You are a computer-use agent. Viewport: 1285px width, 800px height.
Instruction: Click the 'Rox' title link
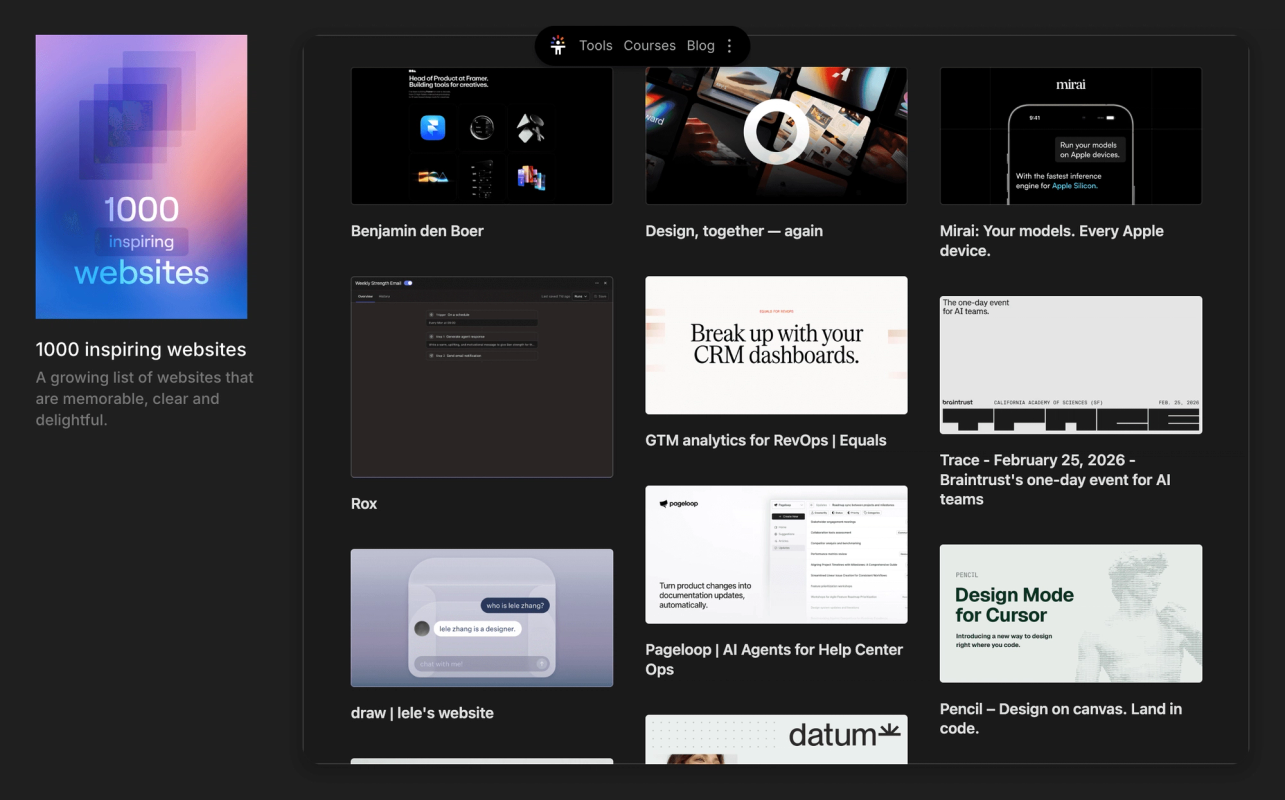364,504
